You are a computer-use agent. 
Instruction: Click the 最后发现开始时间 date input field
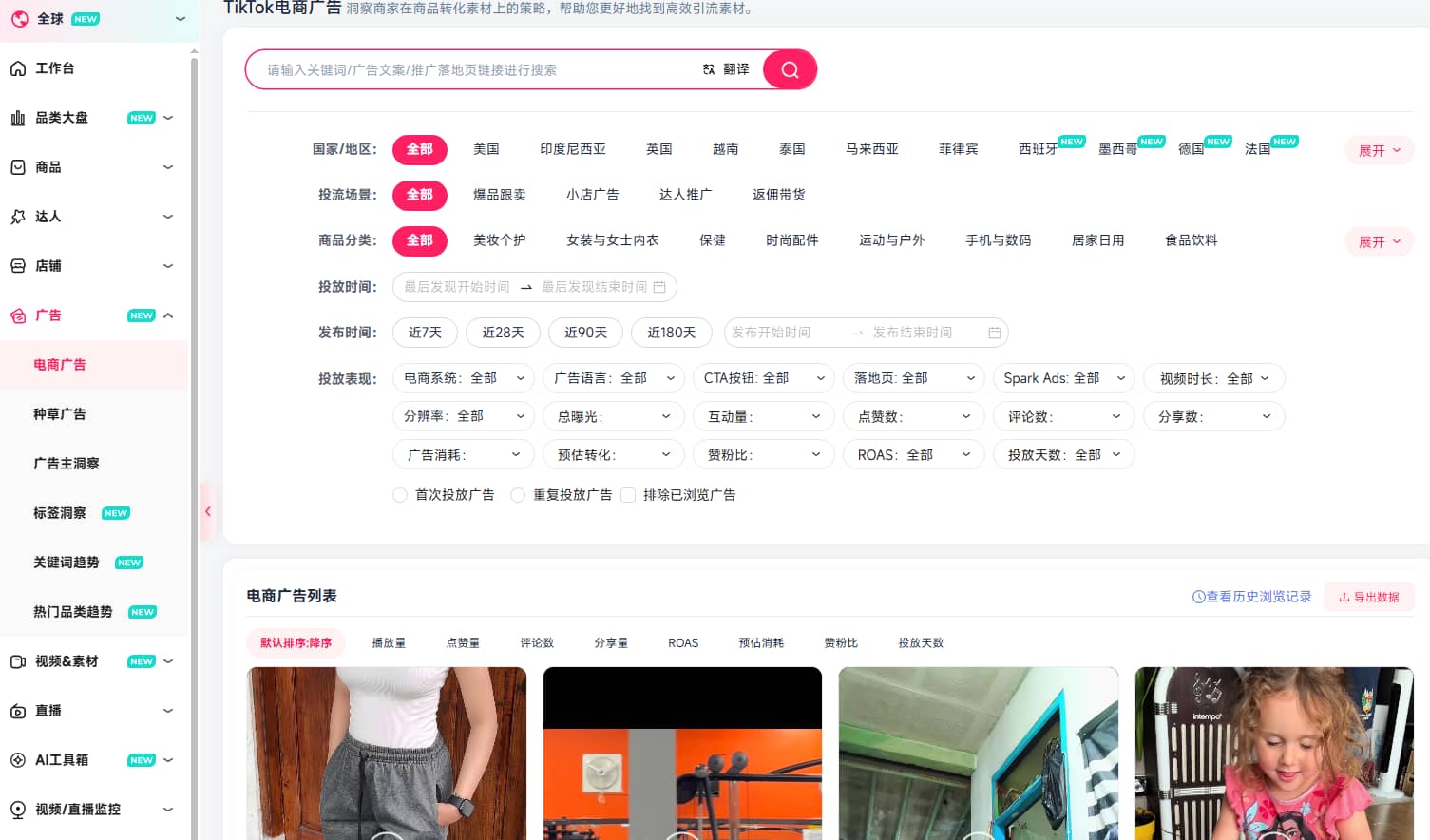coord(456,286)
